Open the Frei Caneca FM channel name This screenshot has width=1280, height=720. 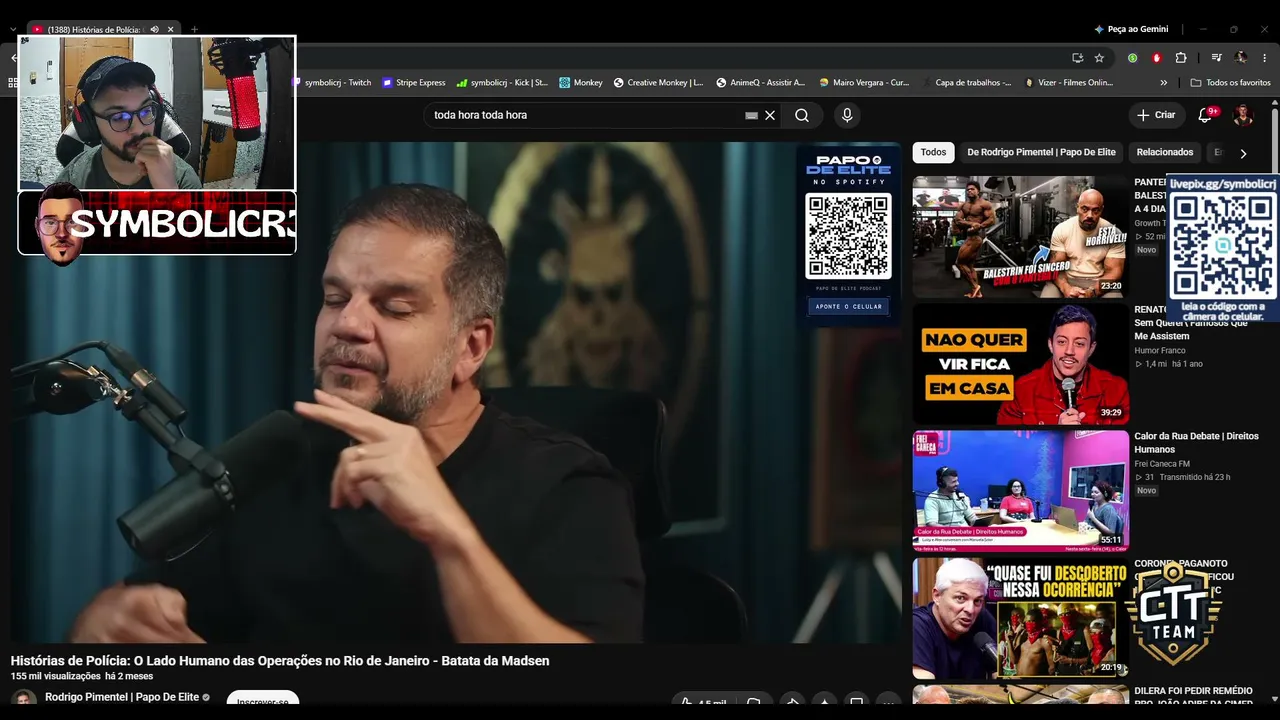(1162, 464)
